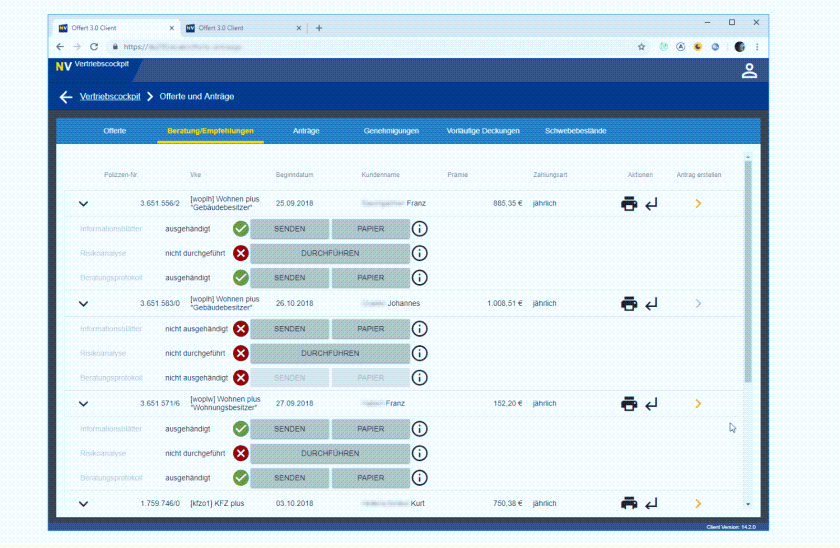840x548 pixels.
Task: Click the scrollbar down arrow of the list
Action: (748, 504)
